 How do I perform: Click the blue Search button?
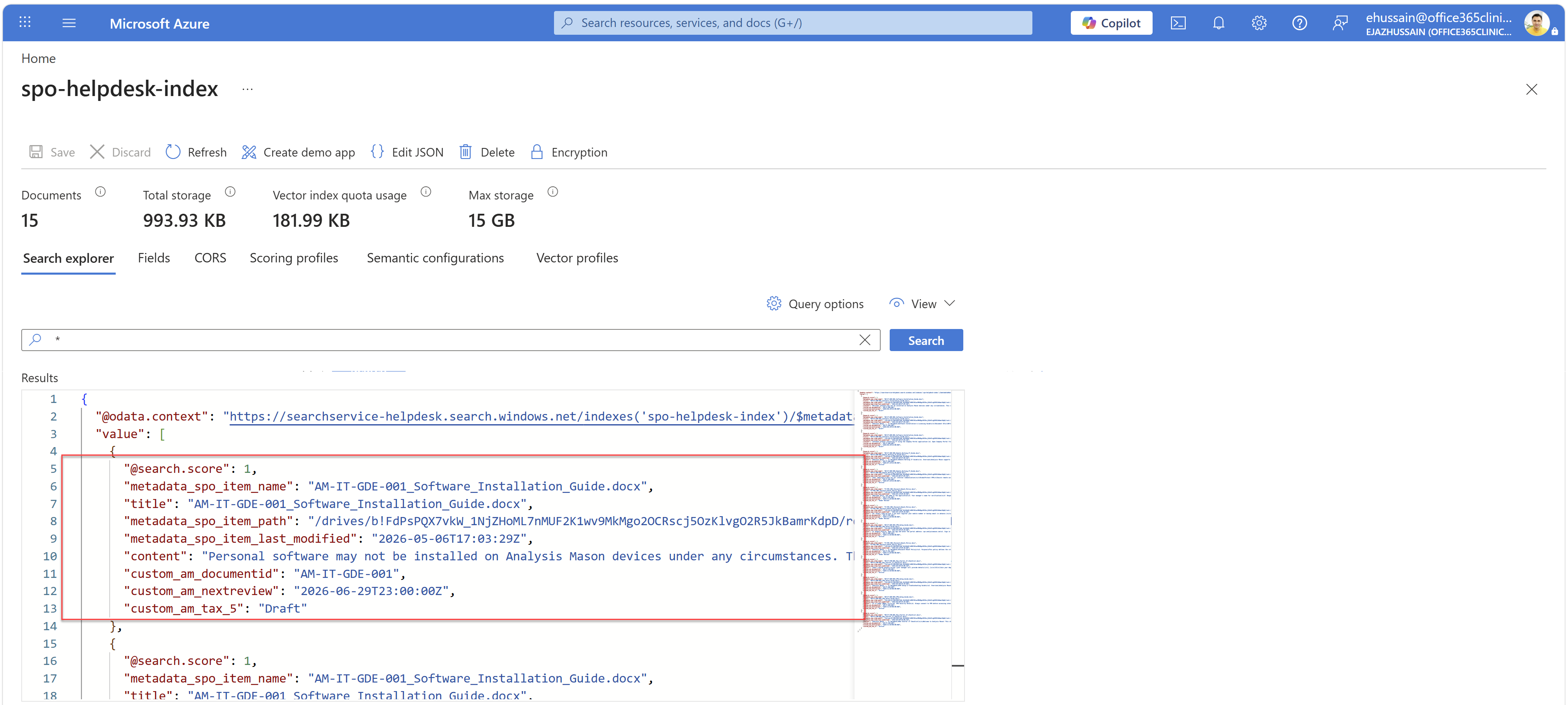[x=926, y=340]
